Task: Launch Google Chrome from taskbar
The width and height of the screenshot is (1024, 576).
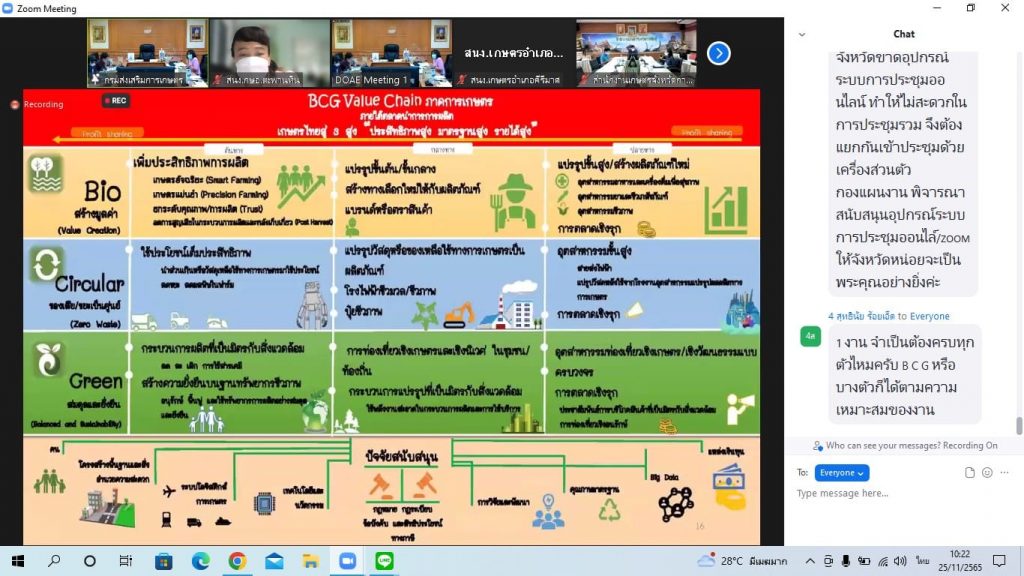Action: pos(237,561)
